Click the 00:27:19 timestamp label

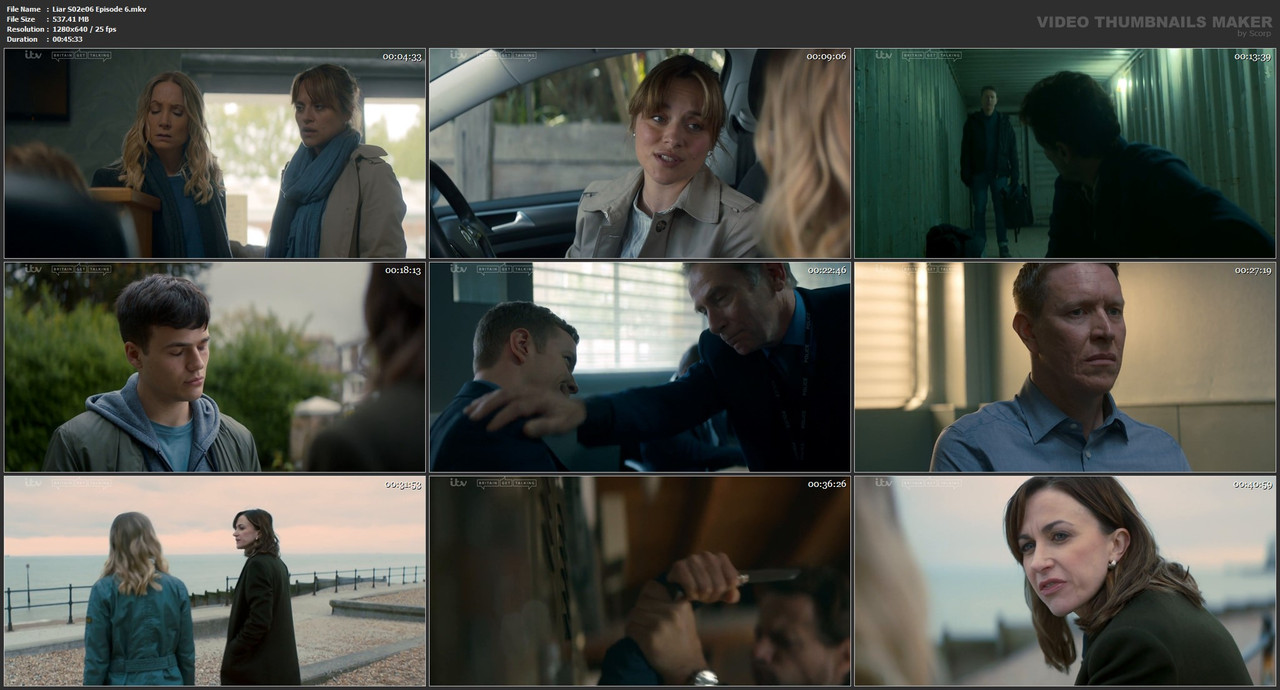point(1252,270)
